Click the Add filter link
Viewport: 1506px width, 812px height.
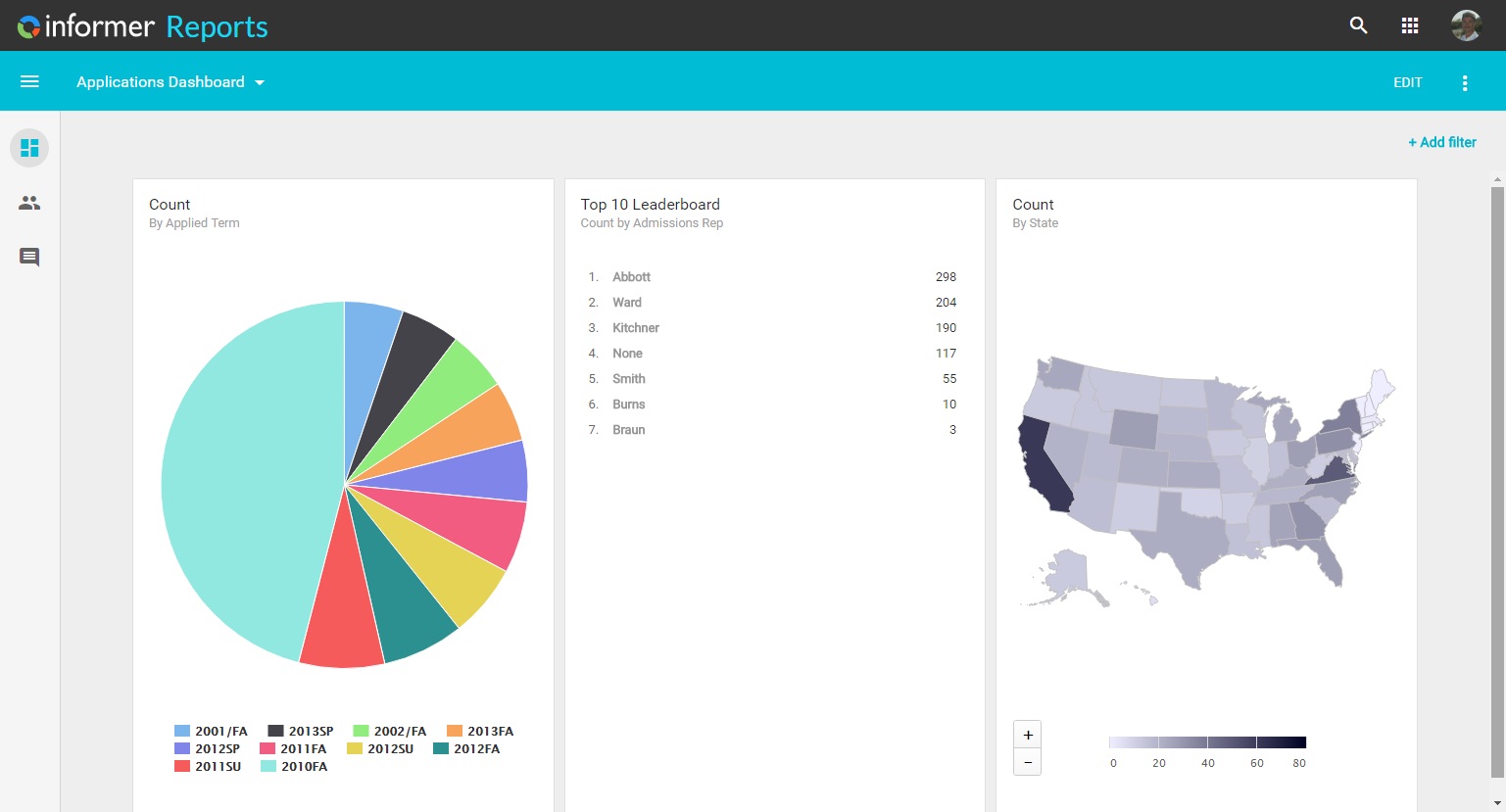point(1442,142)
